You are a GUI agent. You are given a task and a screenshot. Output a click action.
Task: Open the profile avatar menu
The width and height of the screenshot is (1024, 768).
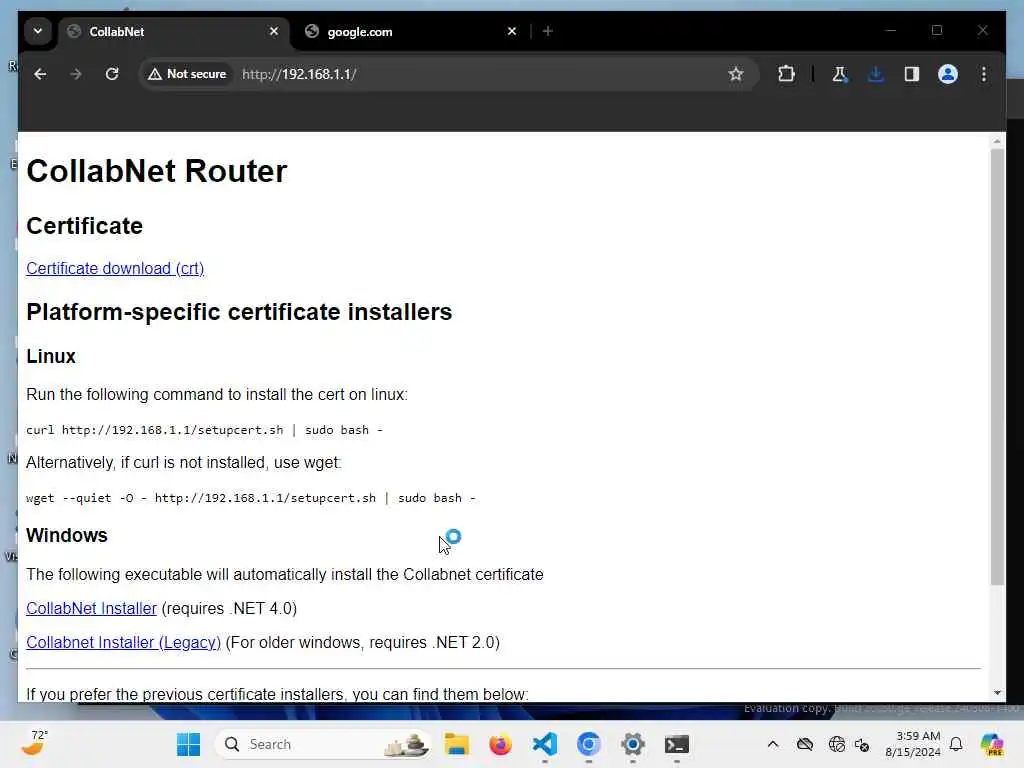pyautogui.click(x=948, y=74)
